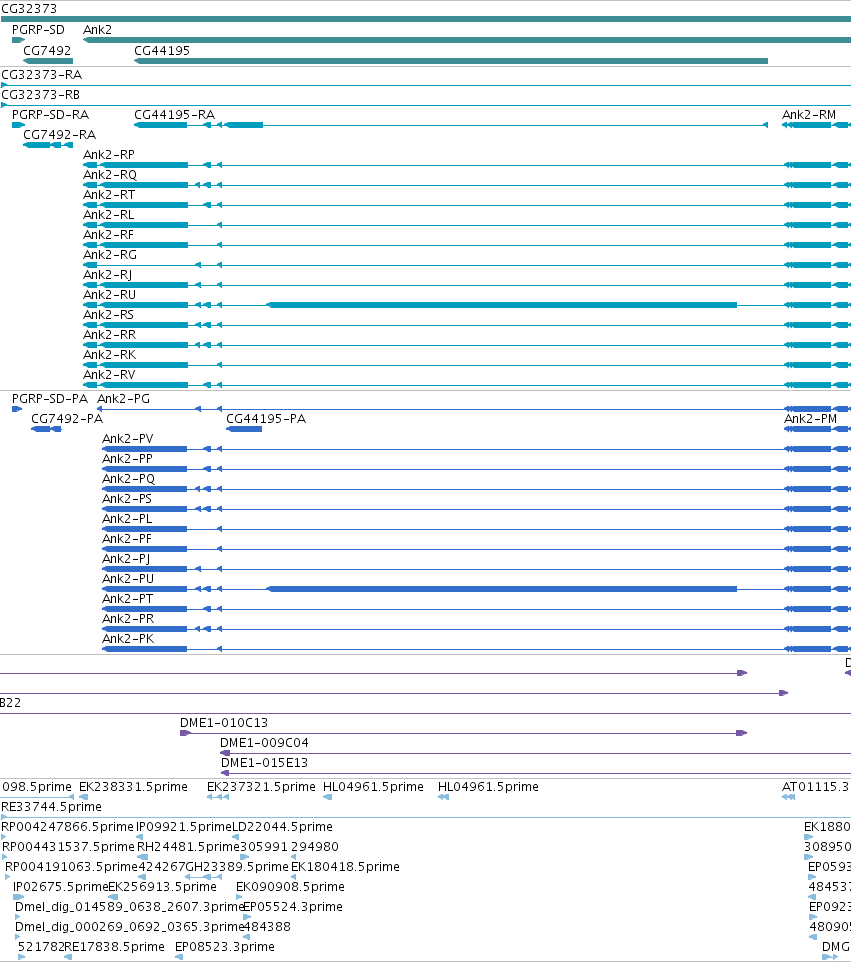Select the EK090908.5prime EST label

(x=290, y=887)
